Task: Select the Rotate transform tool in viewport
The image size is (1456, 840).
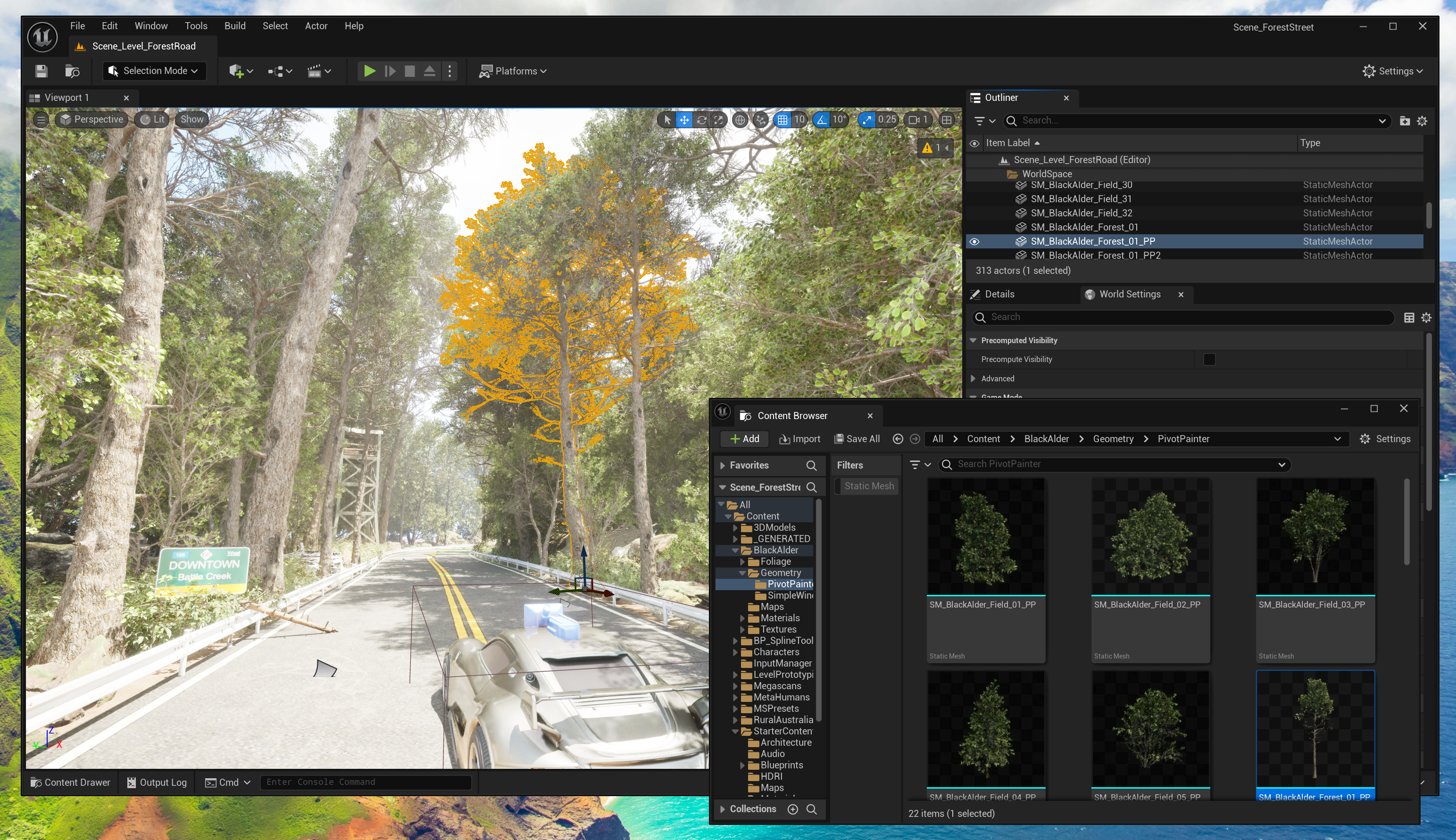Action: (702, 120)
